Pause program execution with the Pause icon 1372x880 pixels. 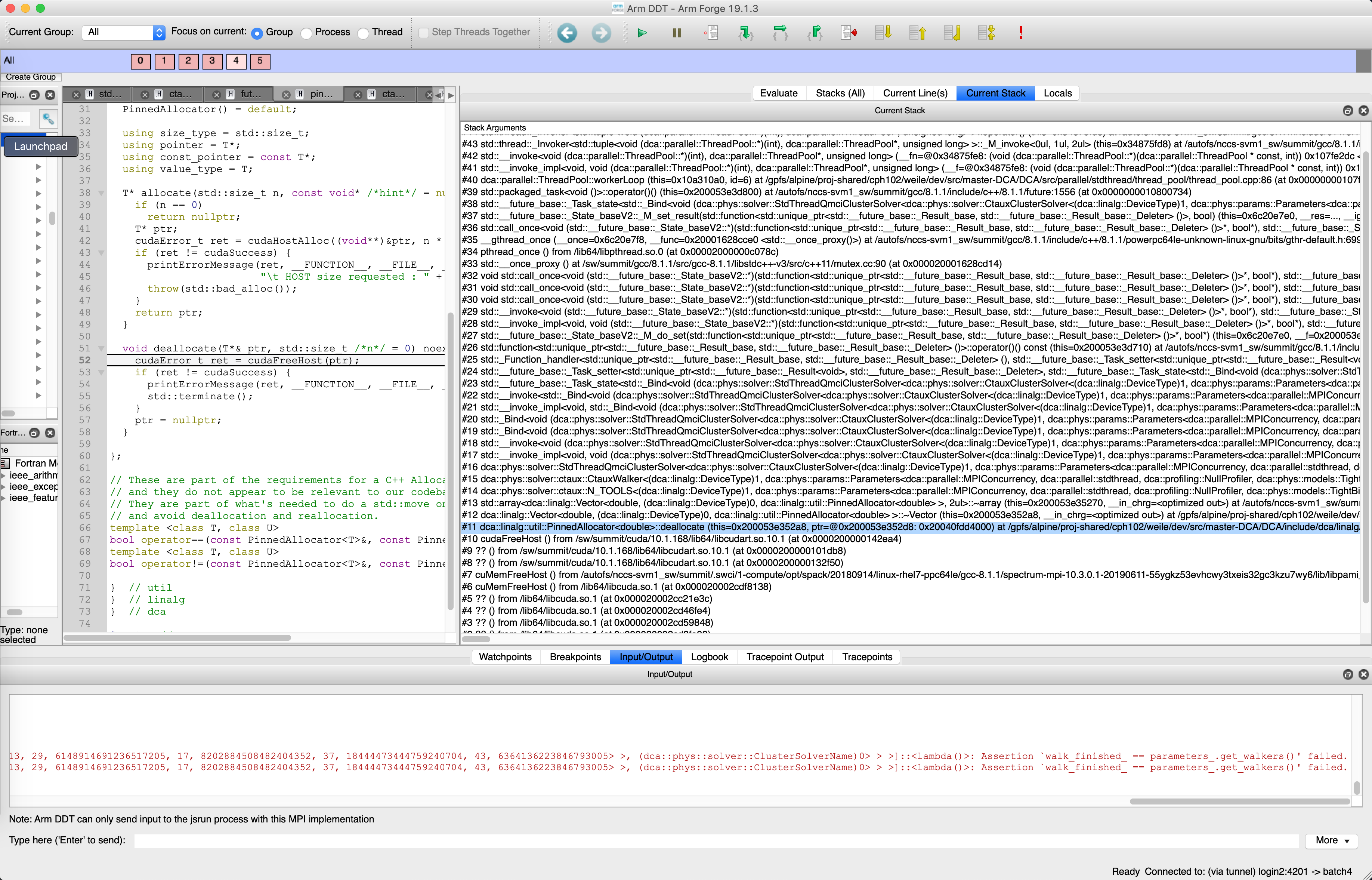point(676,33)
